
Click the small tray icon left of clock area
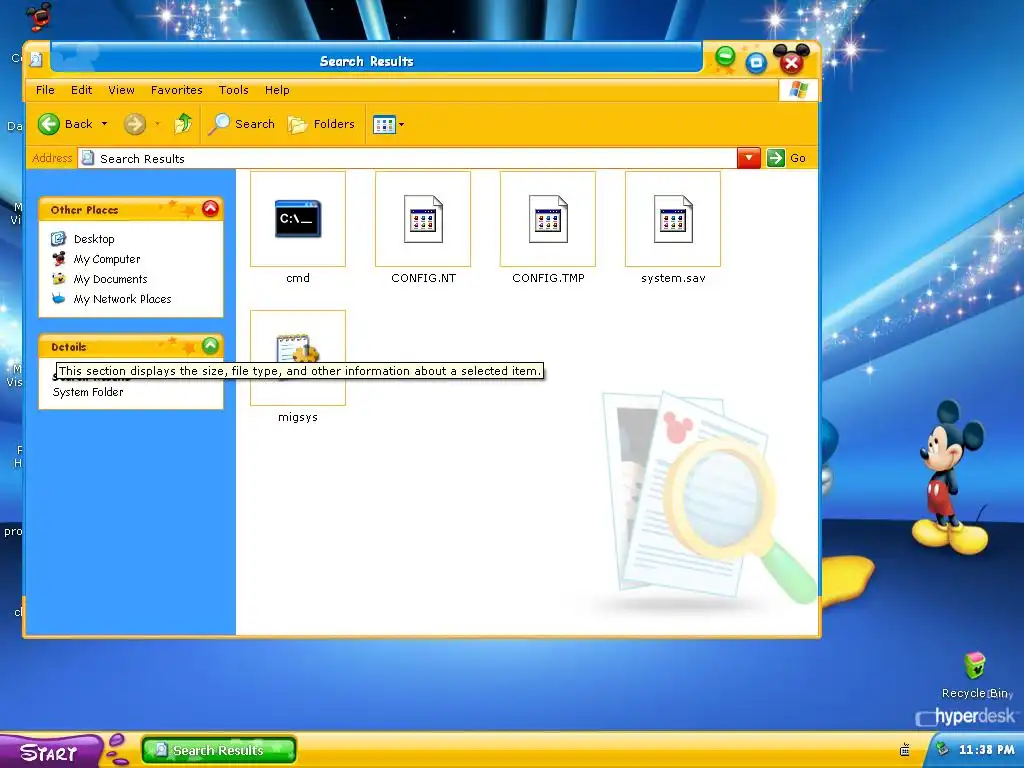coord(904,750)
